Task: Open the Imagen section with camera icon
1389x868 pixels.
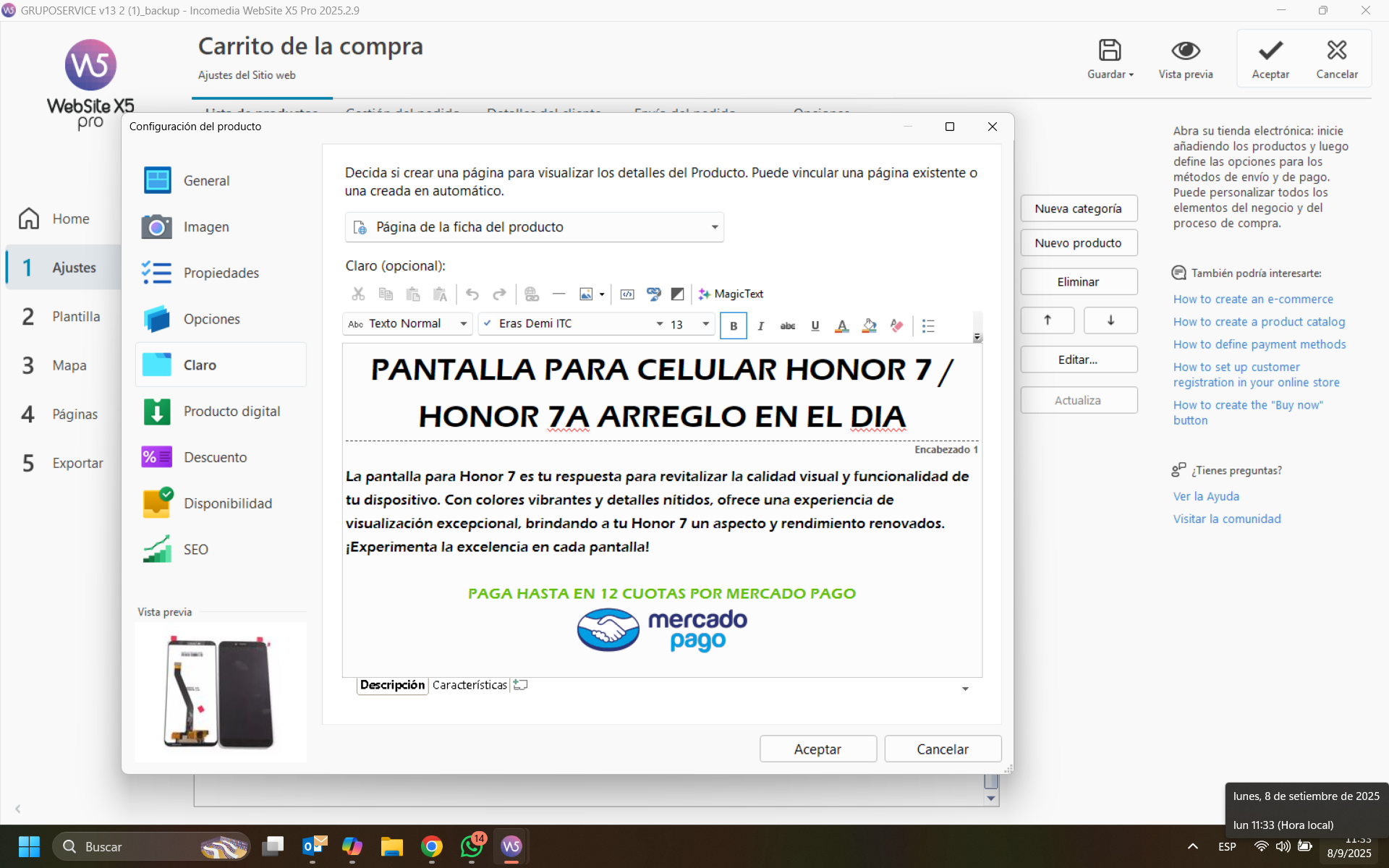Action: tap(221, 227)
